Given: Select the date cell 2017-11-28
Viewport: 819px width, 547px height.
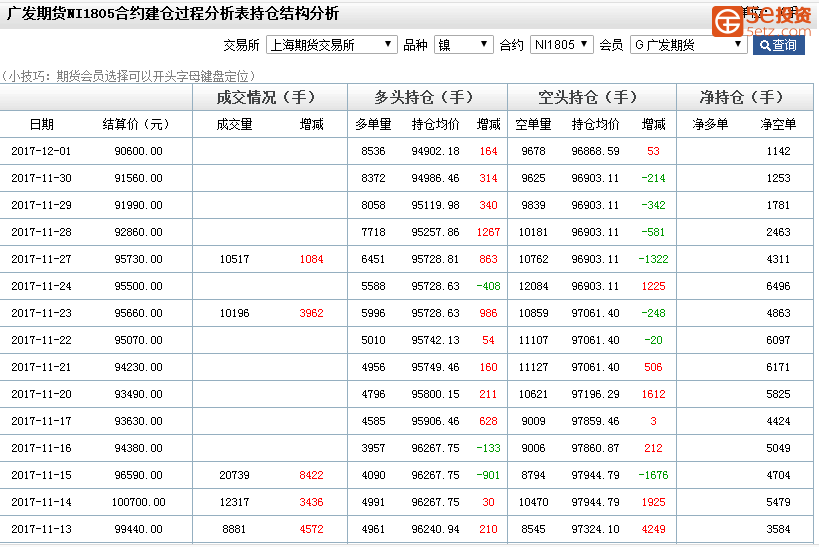Looking at the screenshot, I should point(41,232).
